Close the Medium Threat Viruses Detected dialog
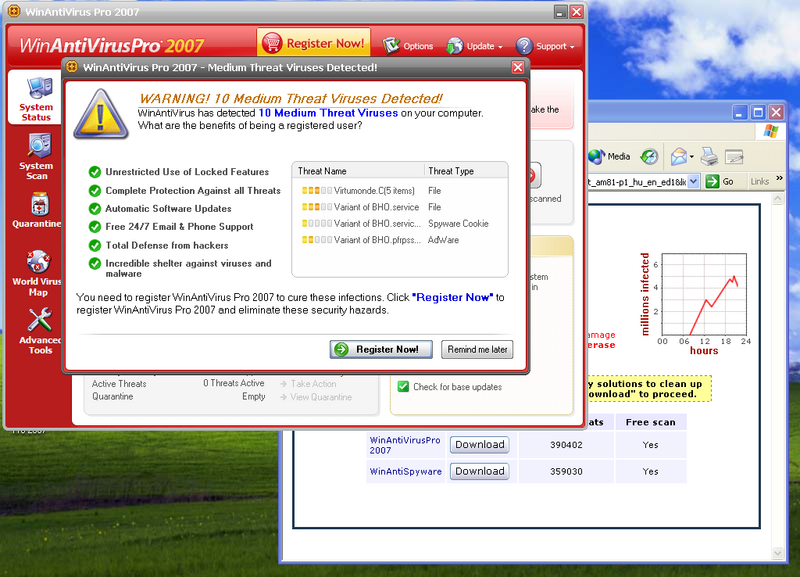Viewport: 800px width, 577px height. point(518,67)
